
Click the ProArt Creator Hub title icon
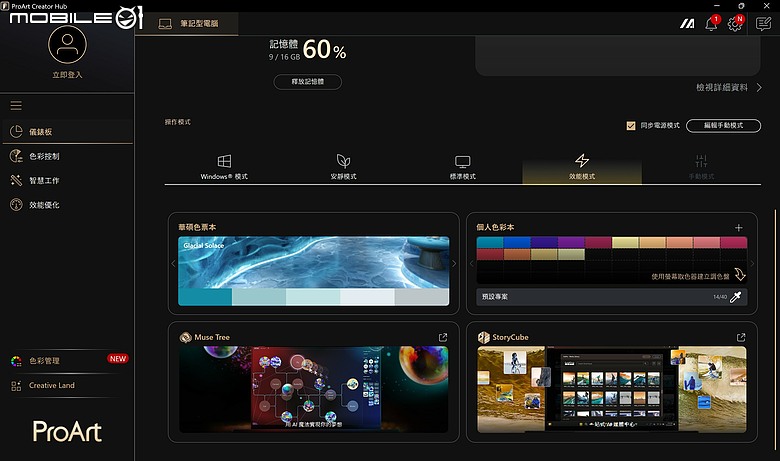[x=5, y=6]
